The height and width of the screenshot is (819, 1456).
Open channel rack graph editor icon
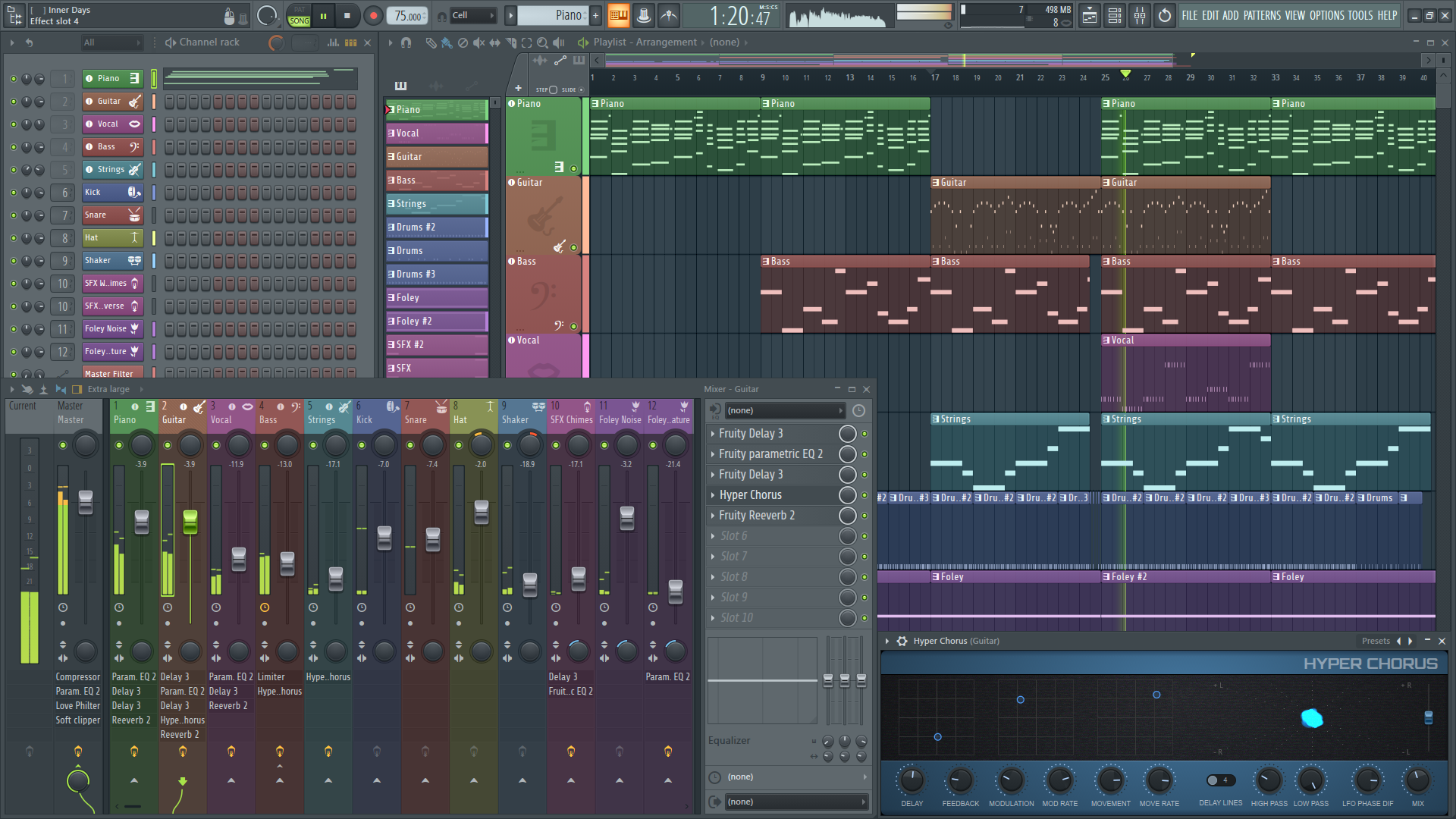(333, 42)
